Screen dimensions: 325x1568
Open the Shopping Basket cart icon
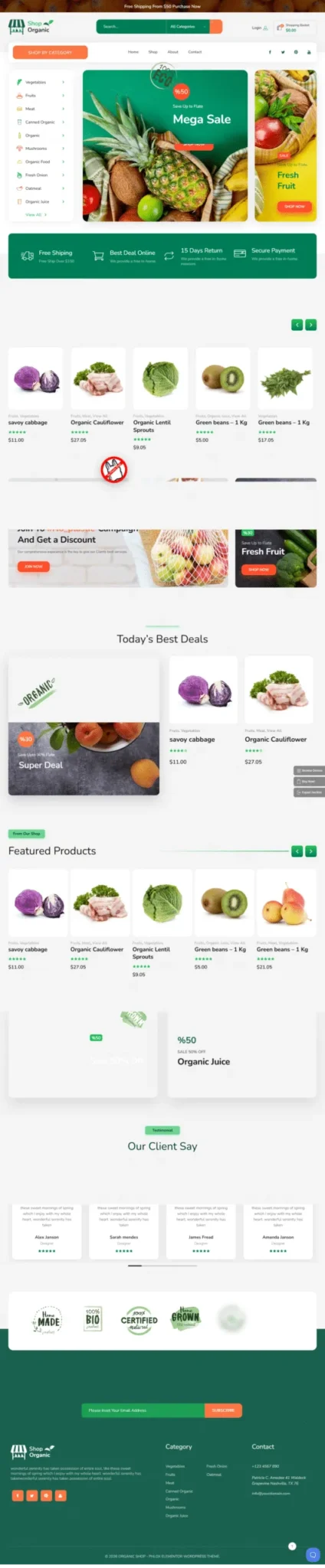coord(281,27)
